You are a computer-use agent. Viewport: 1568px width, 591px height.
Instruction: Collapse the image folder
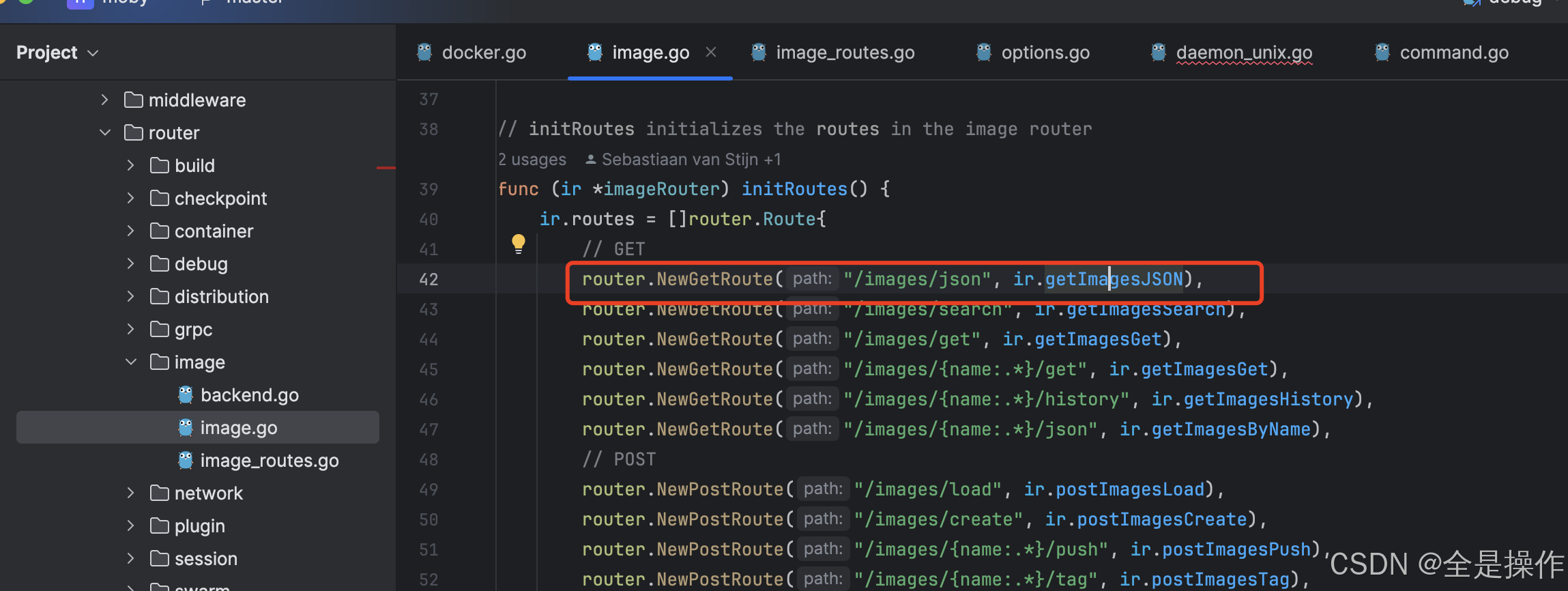pos(130,362)
